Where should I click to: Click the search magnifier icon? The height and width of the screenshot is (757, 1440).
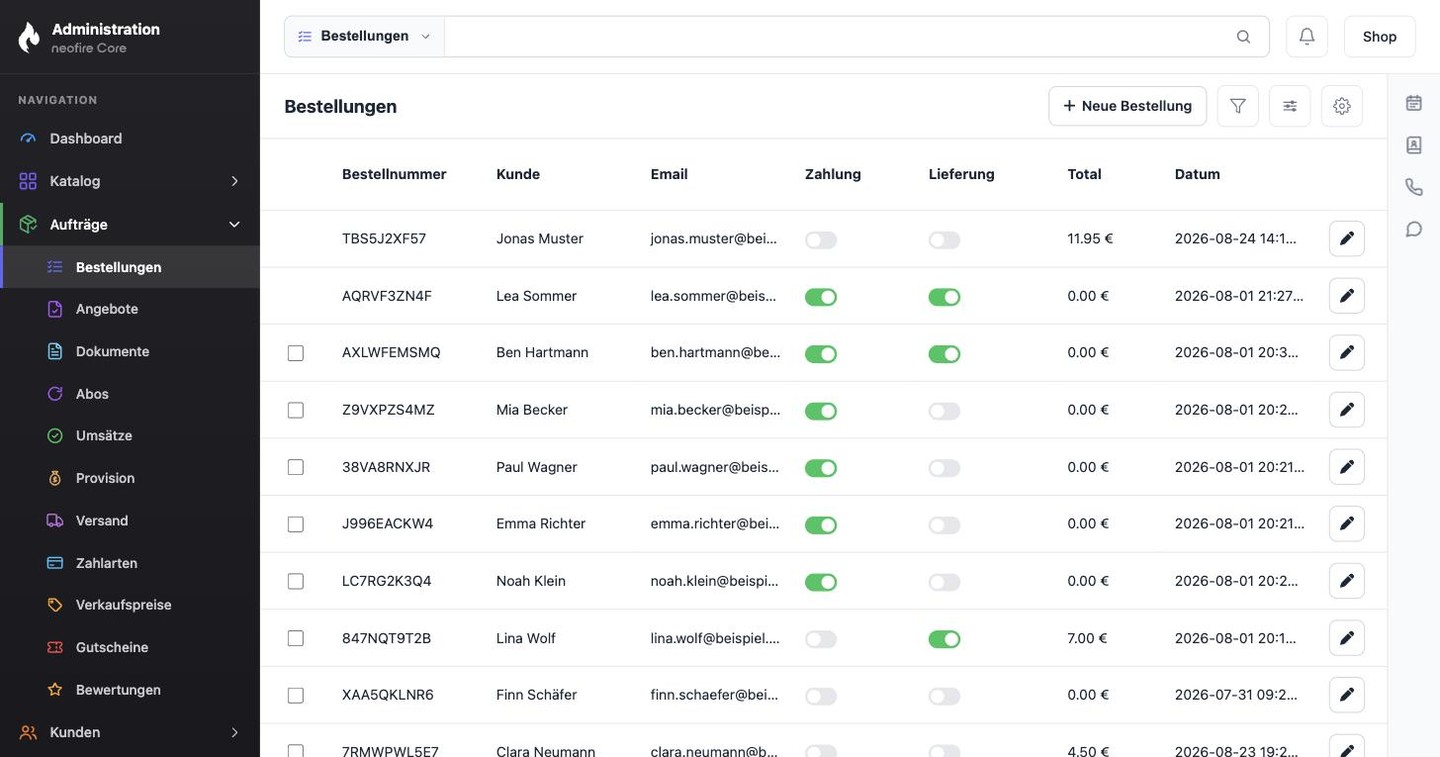[1243, 37]
